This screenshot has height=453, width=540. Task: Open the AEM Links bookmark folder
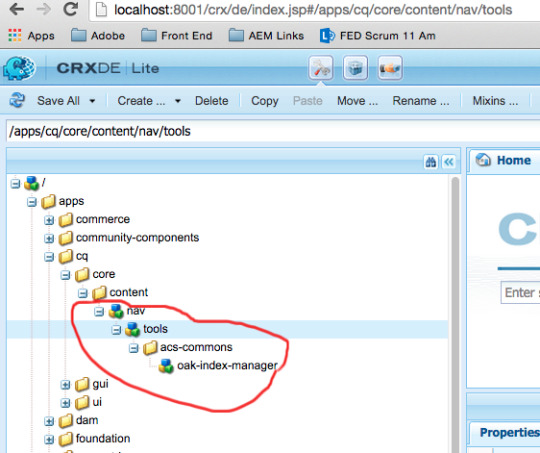point(266,35)
